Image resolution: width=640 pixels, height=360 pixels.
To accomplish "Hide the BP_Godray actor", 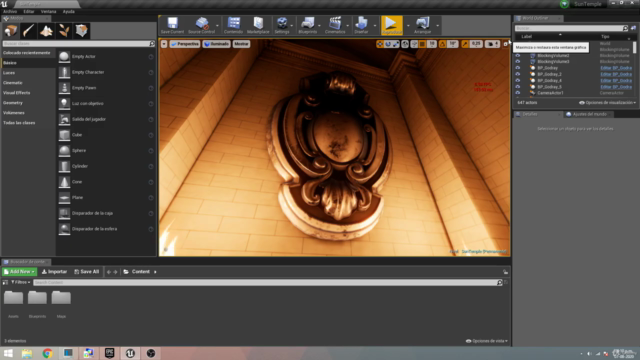I will click(x=518, y=68).
